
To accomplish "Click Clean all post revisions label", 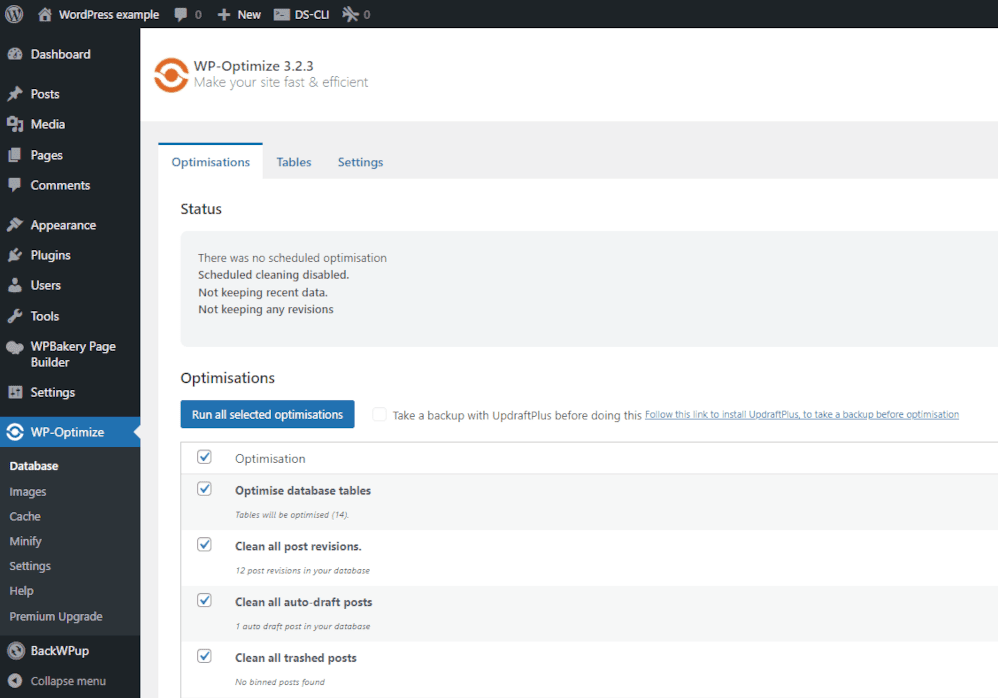I will (x=298, y=546).
